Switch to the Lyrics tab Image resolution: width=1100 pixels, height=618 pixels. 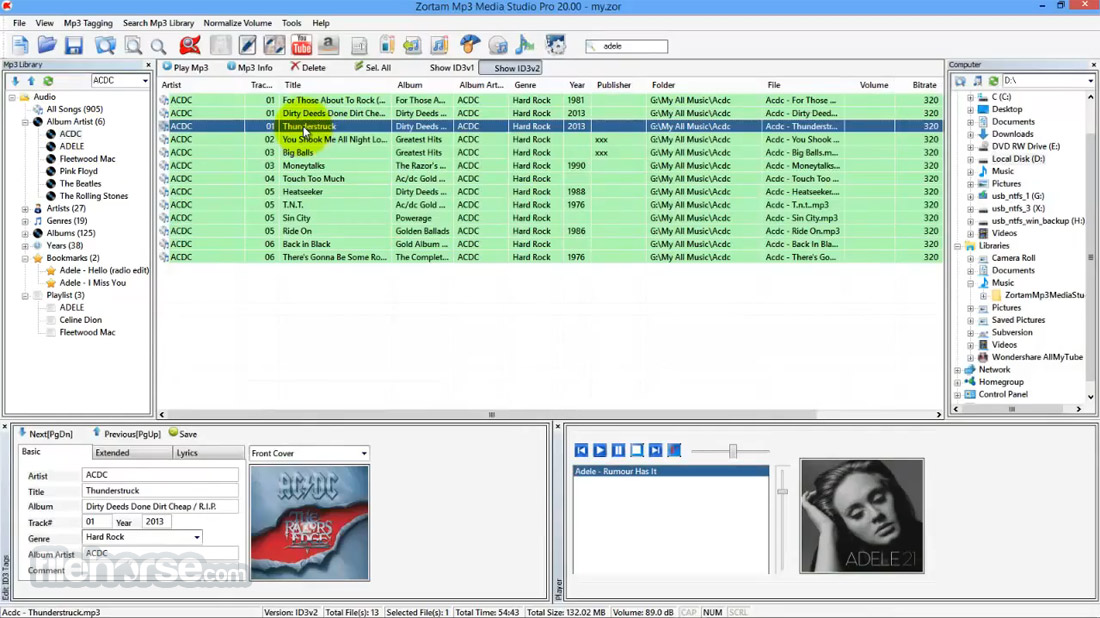208,452
